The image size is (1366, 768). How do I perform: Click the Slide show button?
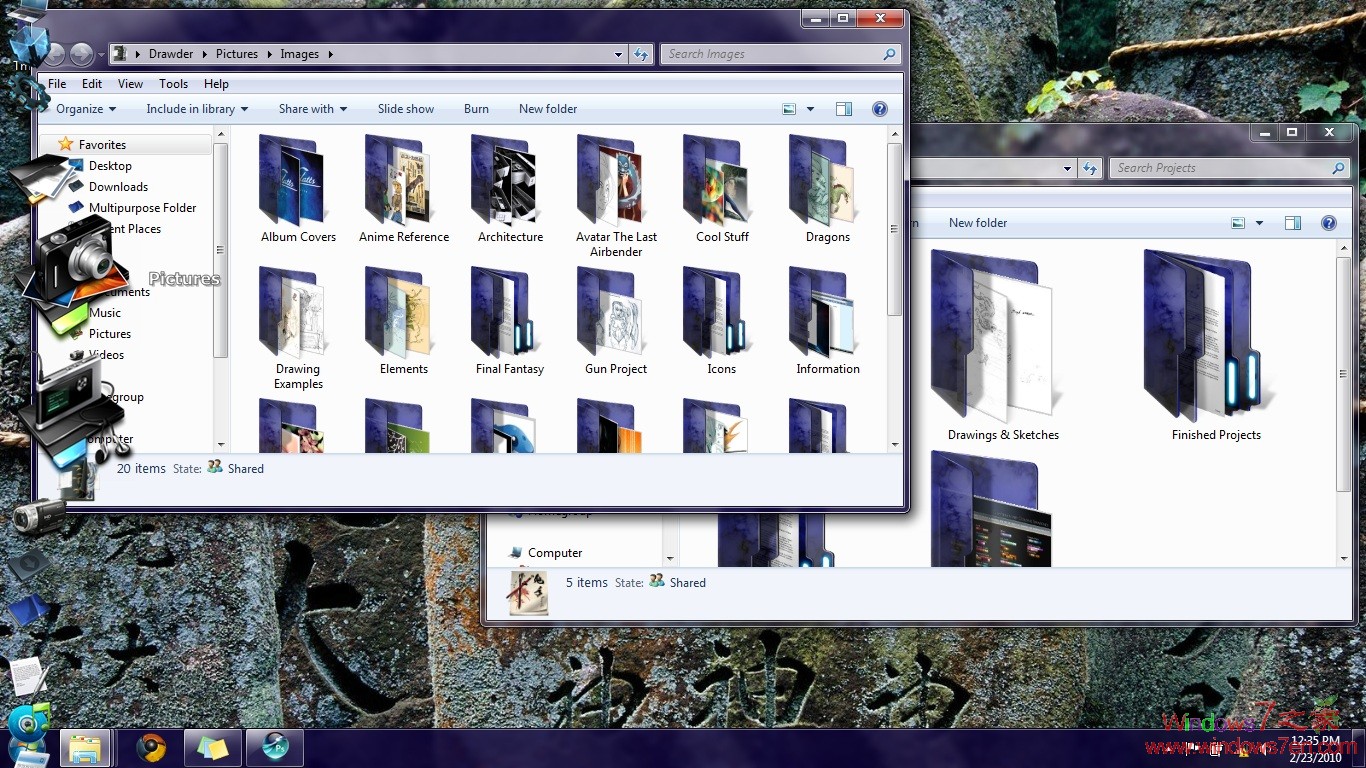pos(406,109)
